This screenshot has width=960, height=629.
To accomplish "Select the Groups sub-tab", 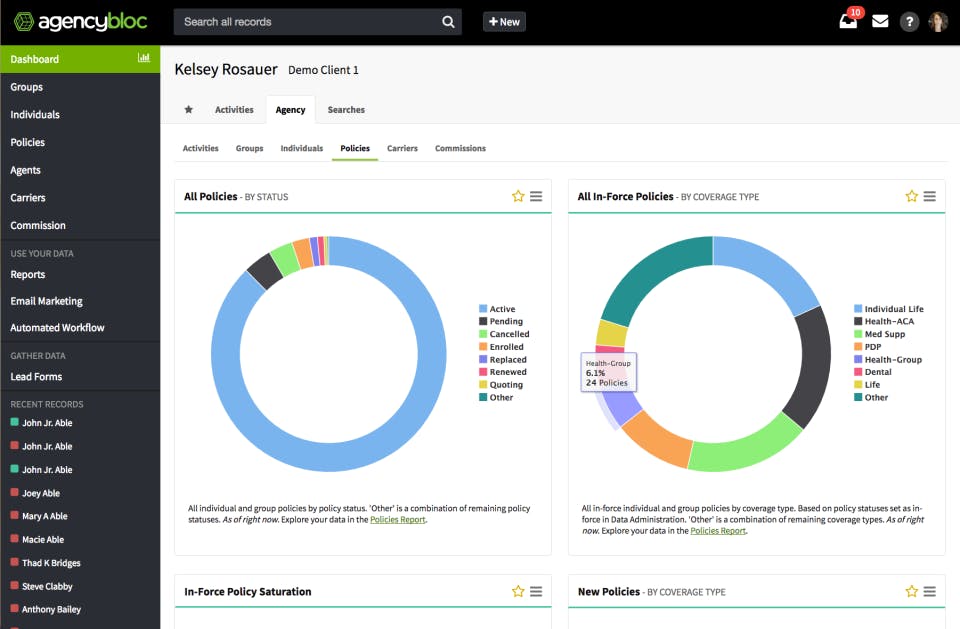I will pyautogui.click(x=249, y=148).
